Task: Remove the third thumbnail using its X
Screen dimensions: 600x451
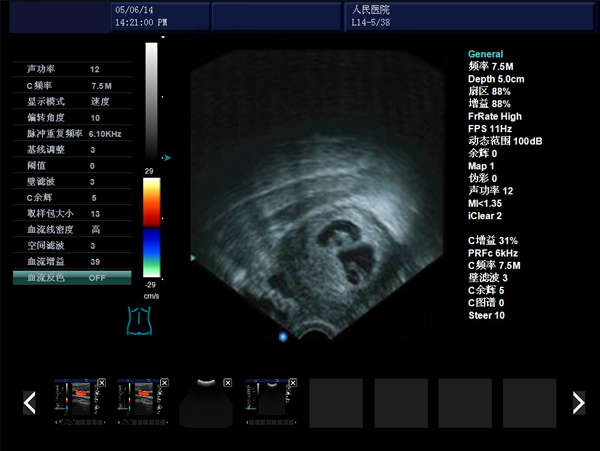Action: coord(229,383)
